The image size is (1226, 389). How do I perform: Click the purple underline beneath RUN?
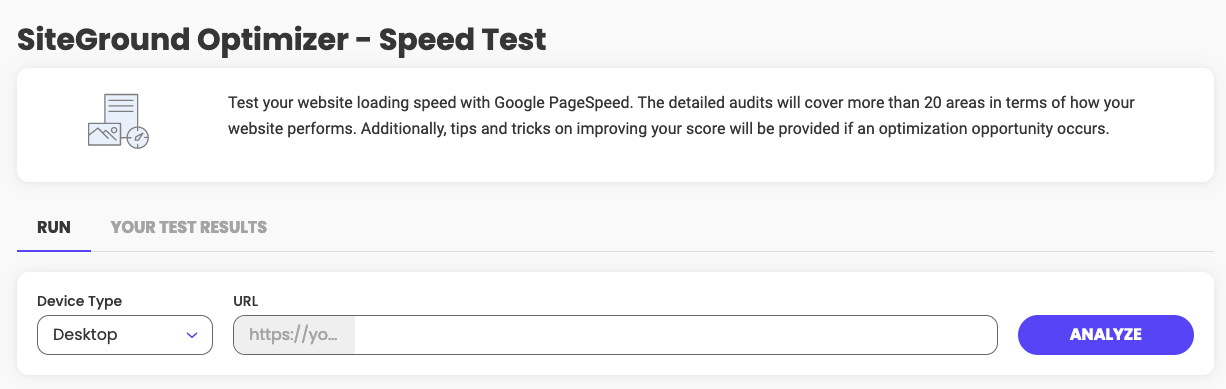[x=54, y=250]
